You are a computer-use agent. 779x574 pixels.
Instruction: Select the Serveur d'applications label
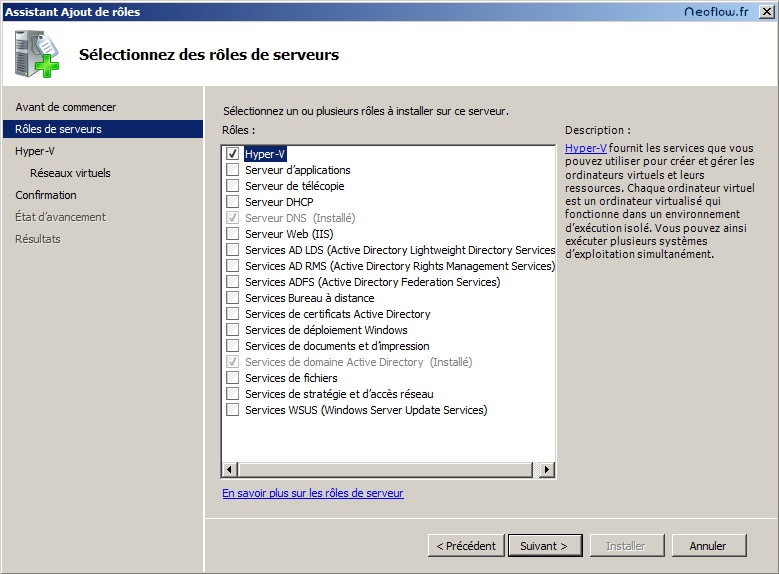[298, 170]
